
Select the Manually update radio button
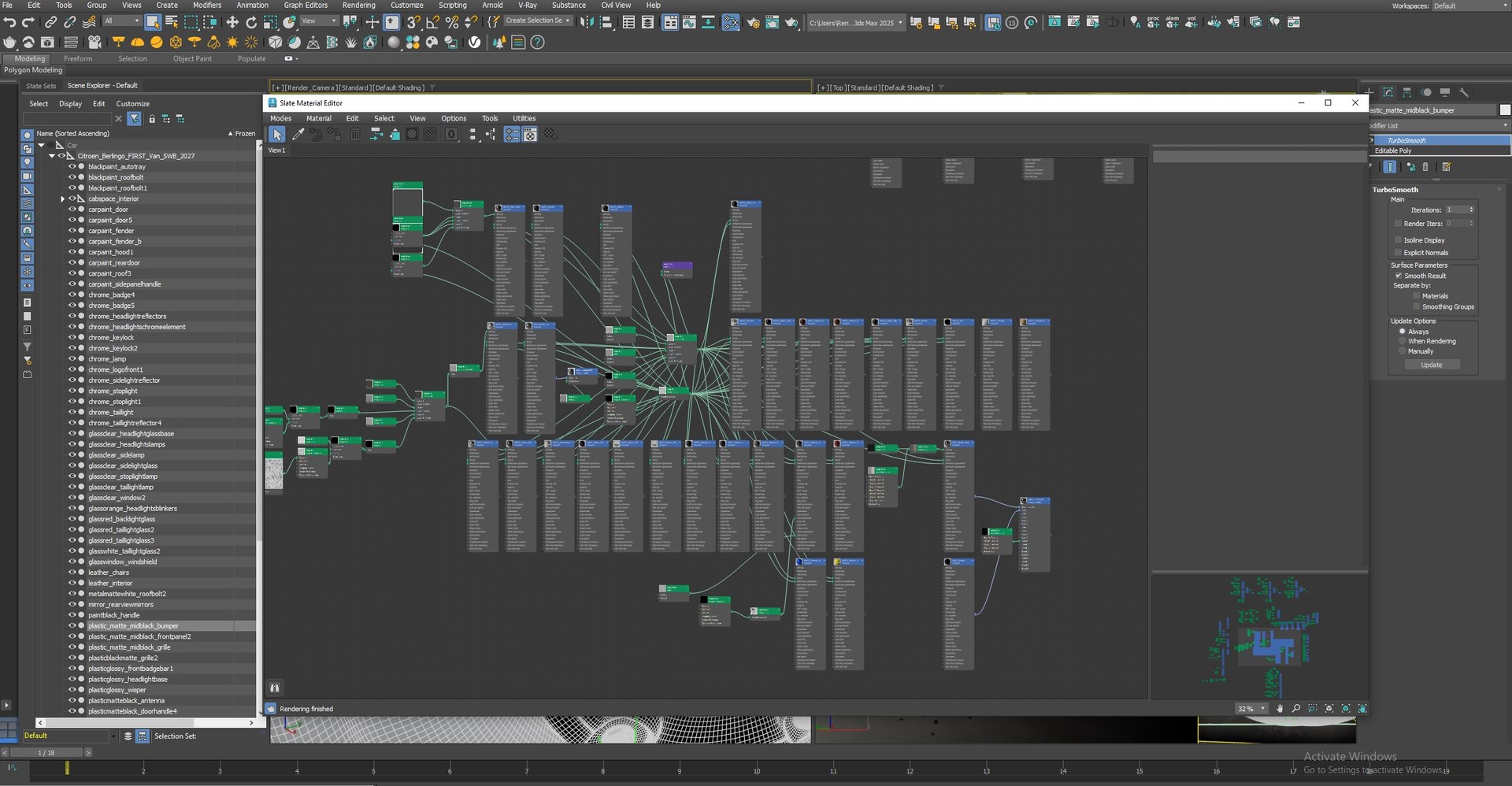(1403, 351)
